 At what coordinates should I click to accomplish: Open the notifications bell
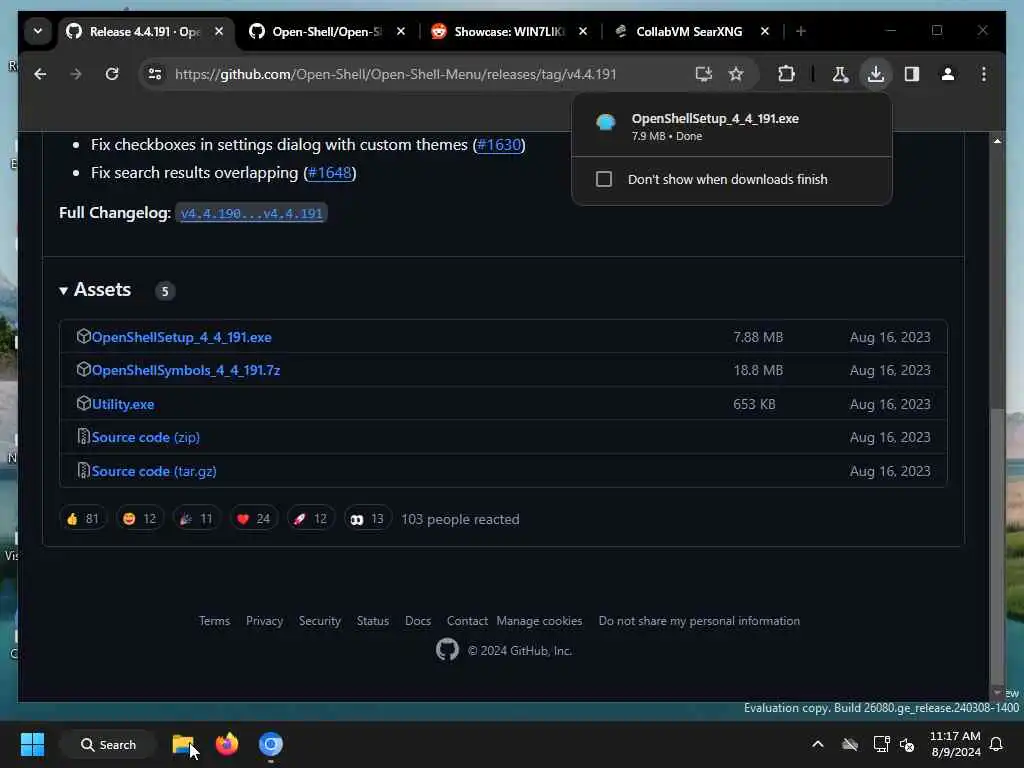[996, 744]
